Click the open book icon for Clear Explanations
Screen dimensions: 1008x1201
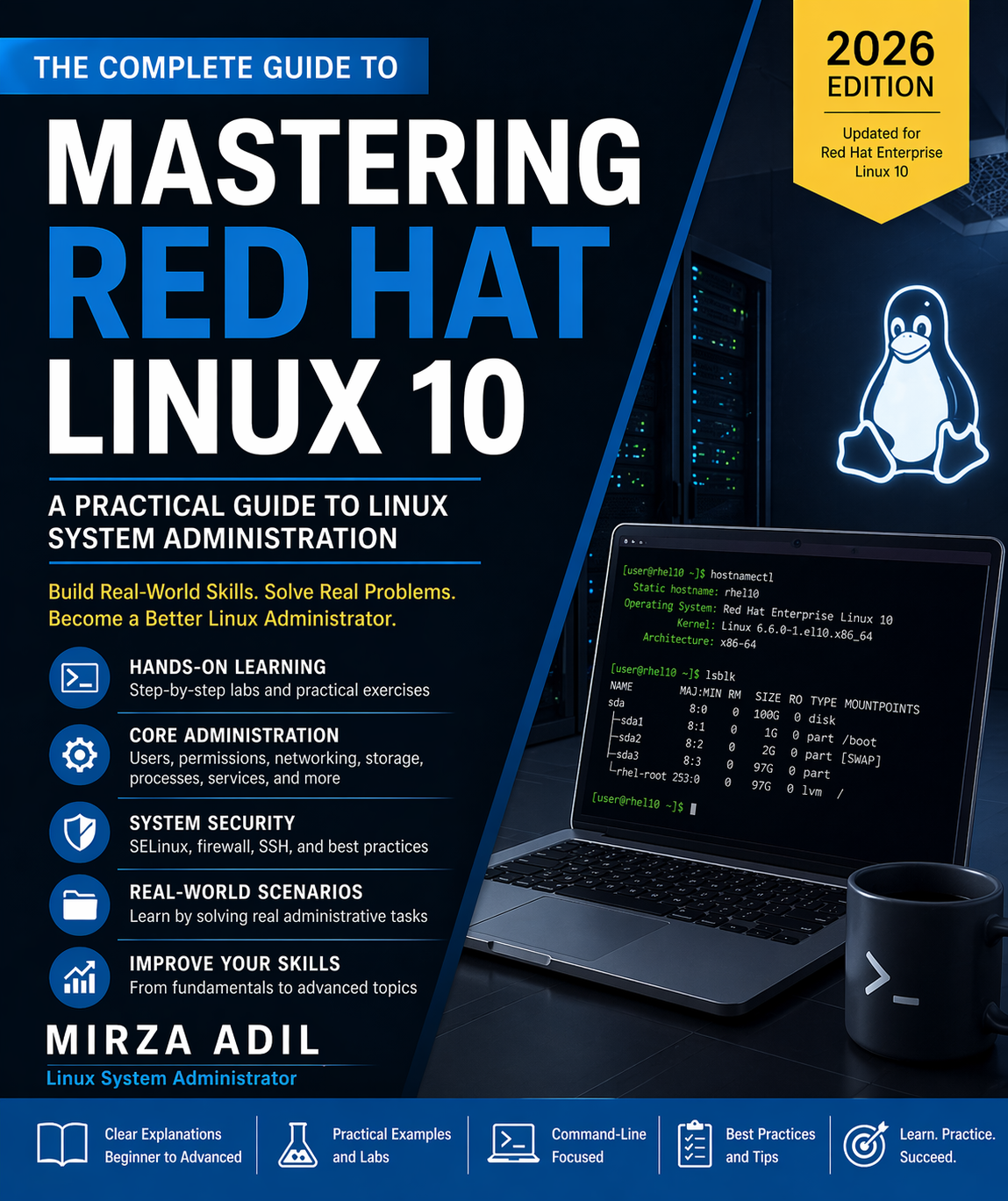tap(62, 1144)
